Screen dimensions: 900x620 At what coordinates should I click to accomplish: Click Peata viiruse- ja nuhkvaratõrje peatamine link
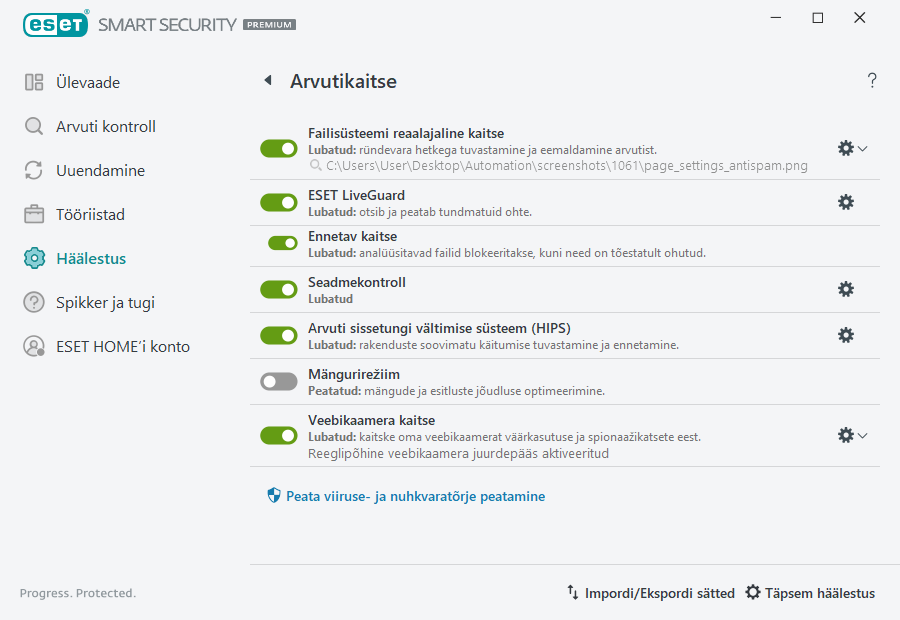click(x=416, y=495)
